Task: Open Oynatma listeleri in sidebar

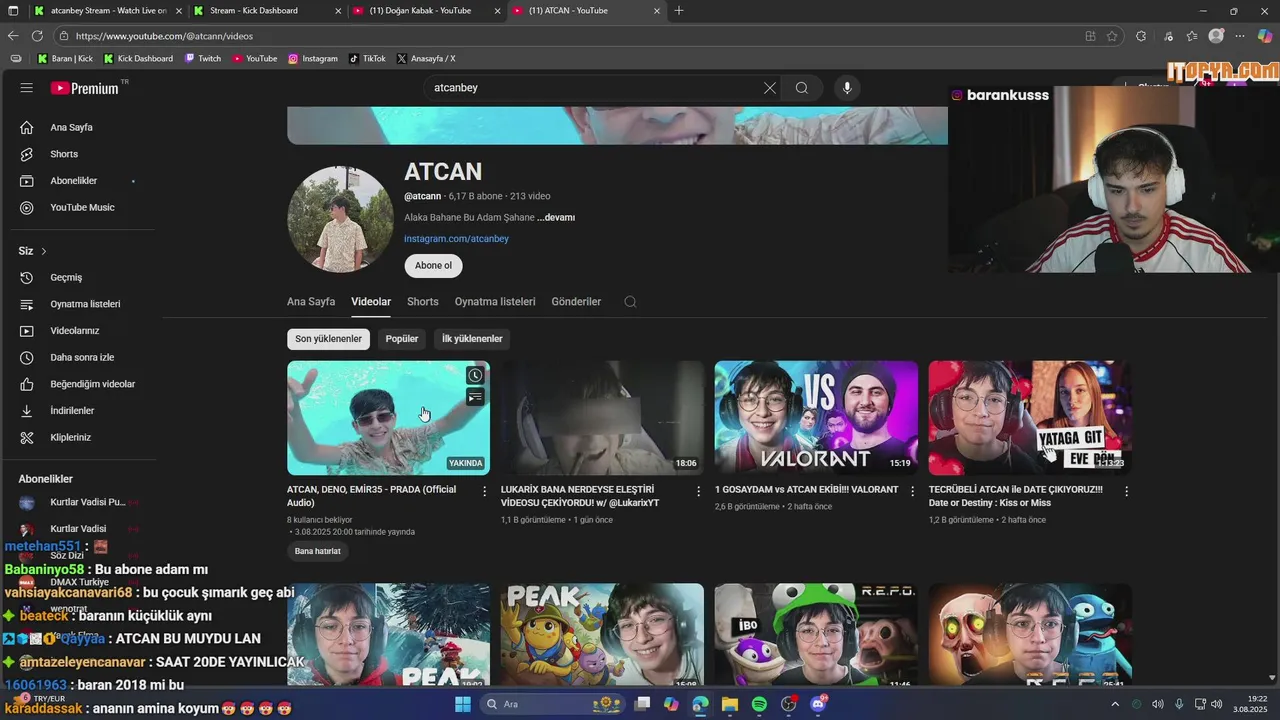Action: 85,304
